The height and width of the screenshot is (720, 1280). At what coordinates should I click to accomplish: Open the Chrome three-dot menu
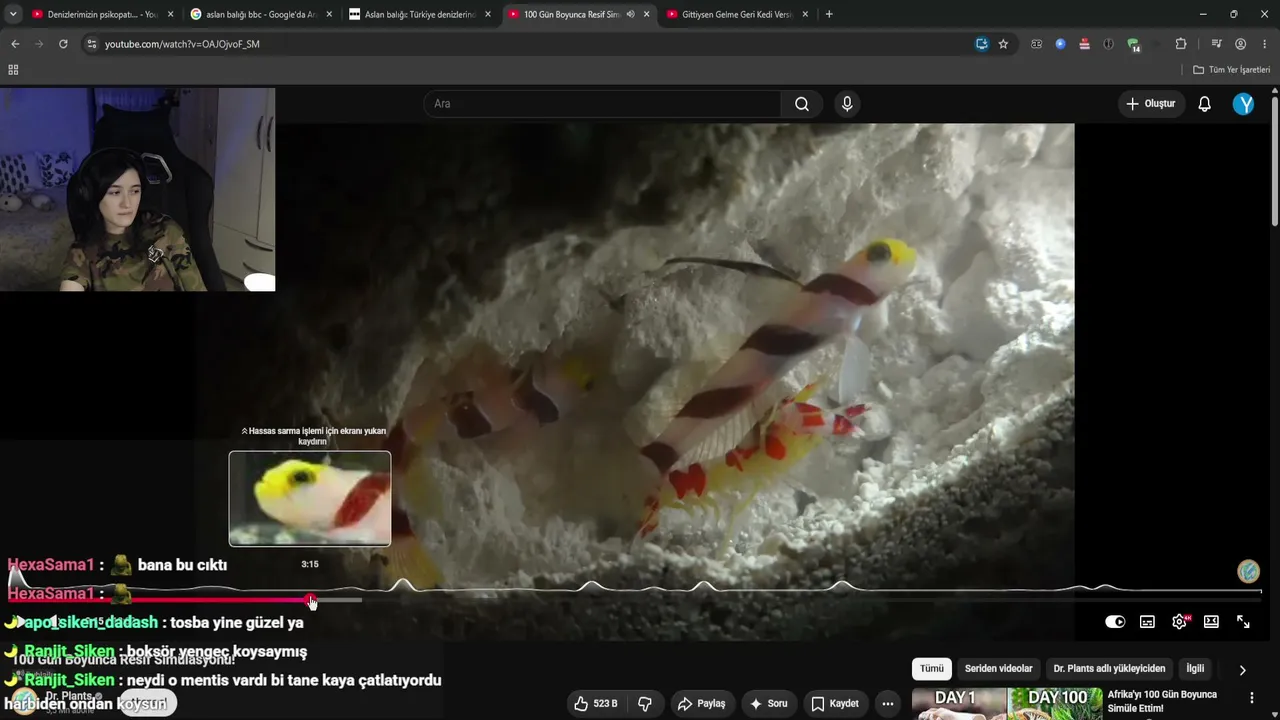pos(1264,44)
